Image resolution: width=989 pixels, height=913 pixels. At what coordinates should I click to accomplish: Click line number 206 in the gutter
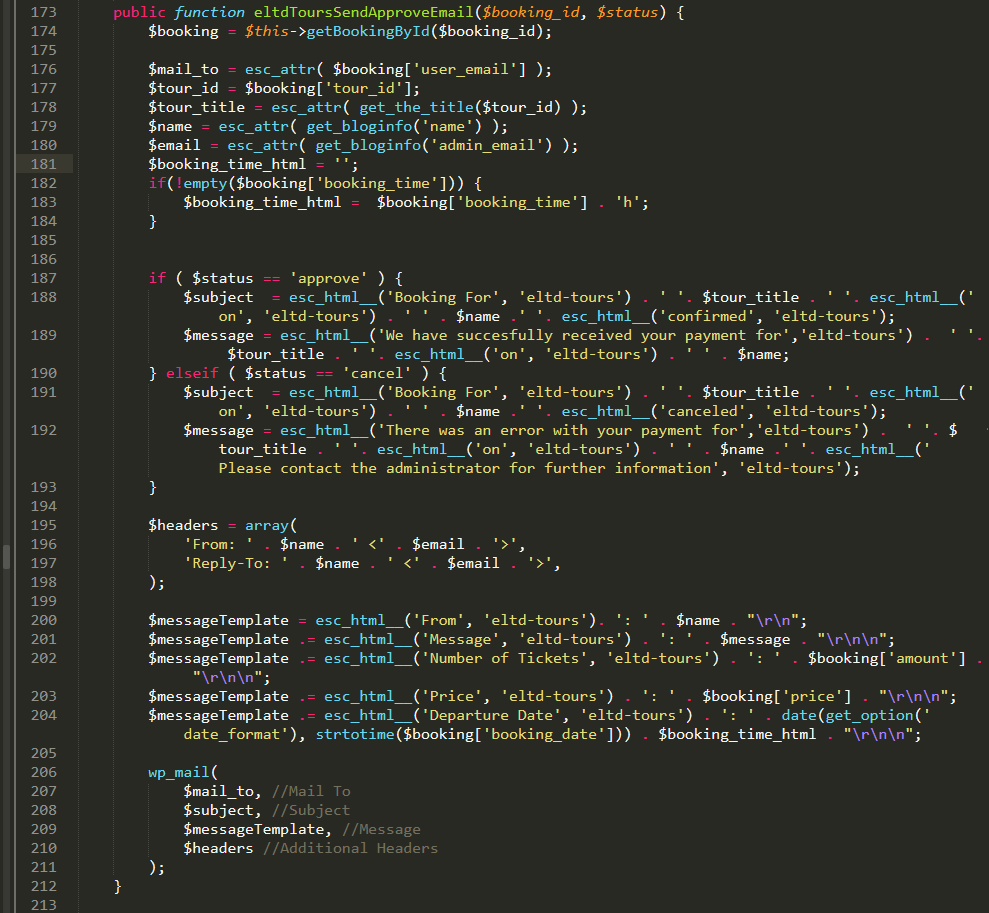[44, 772]
